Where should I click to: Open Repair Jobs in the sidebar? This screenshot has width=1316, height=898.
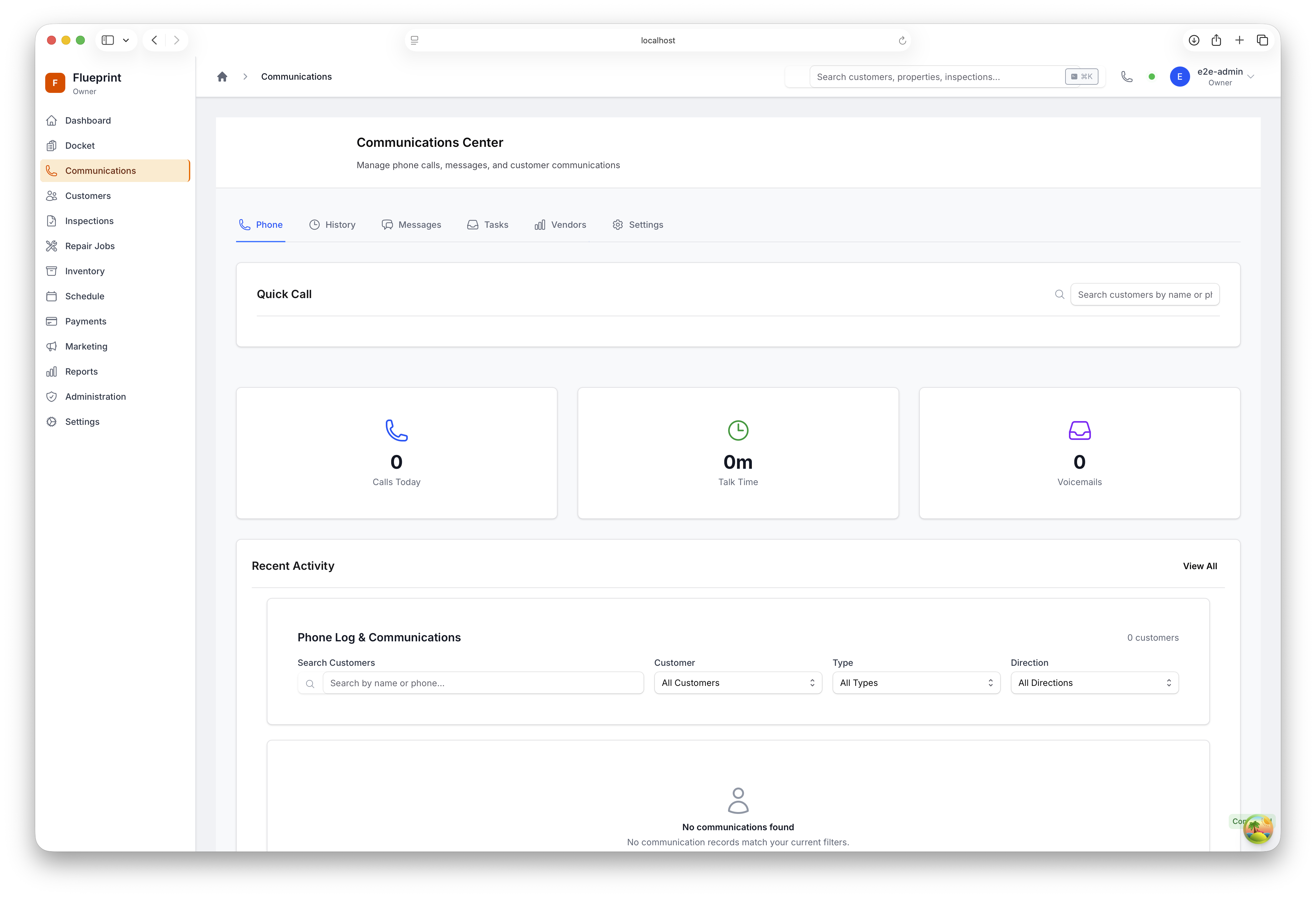coord(89,246)
